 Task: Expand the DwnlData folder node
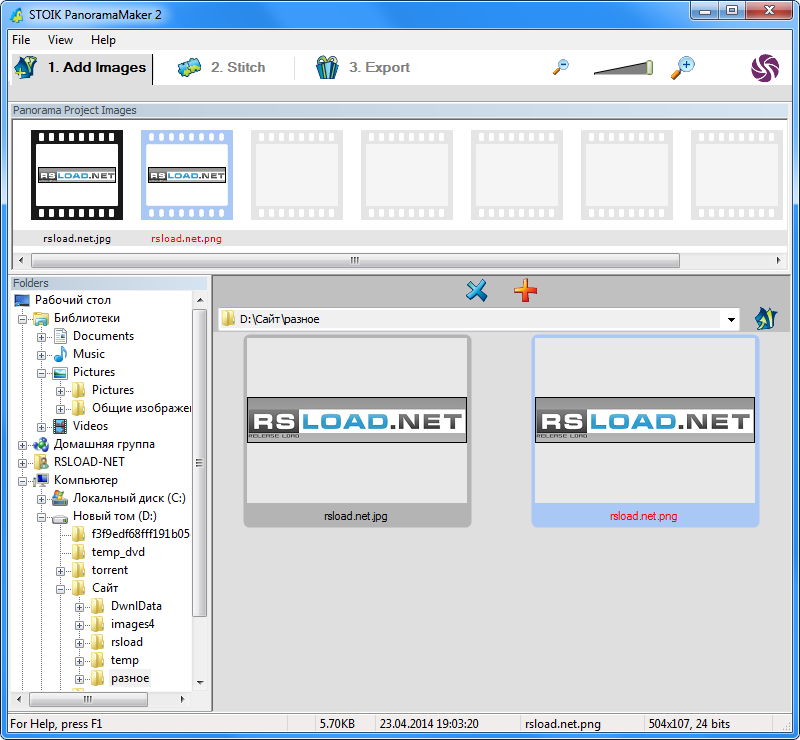[x=79, y=607]
